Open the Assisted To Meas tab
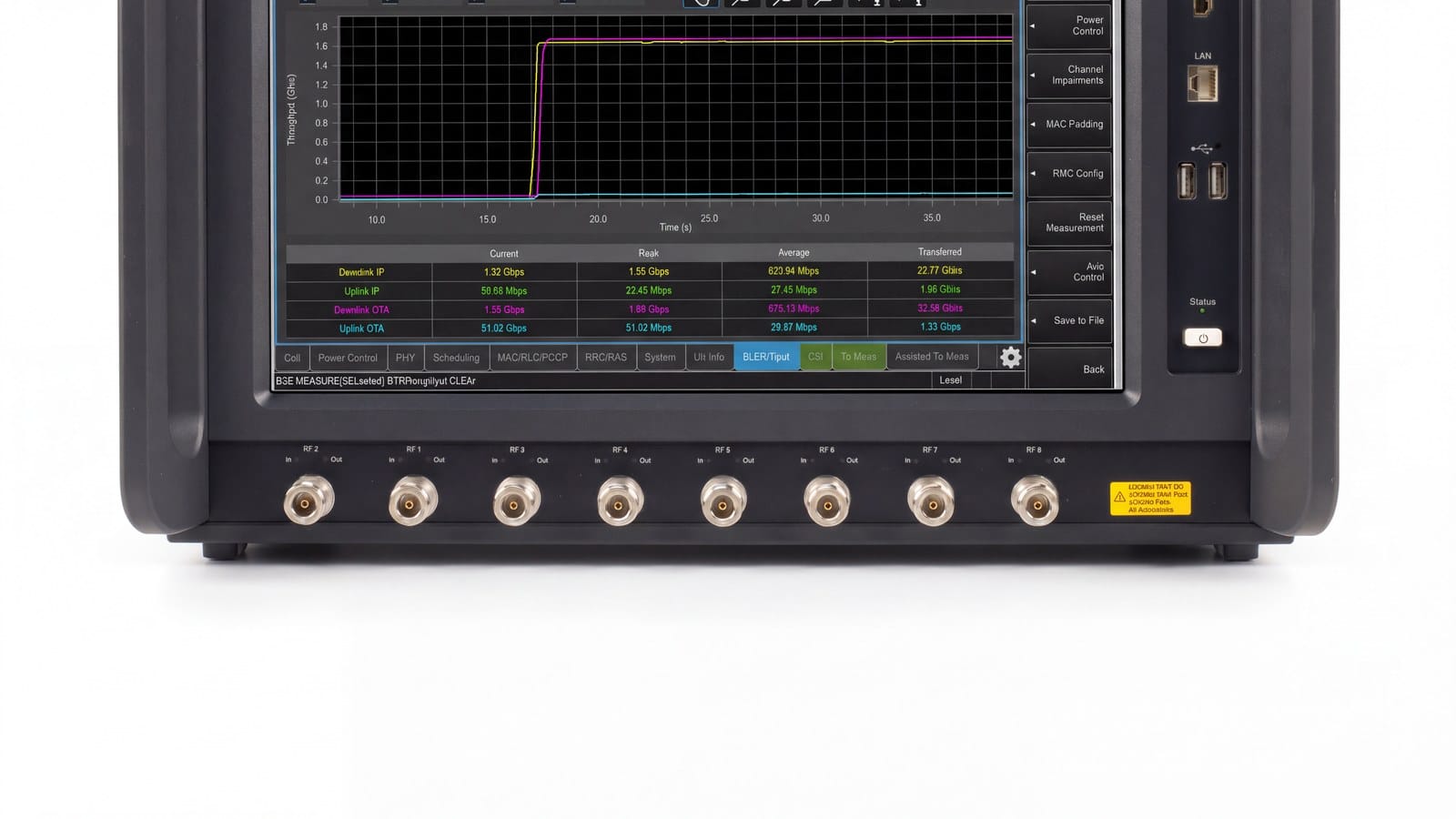 coord(932,357)
